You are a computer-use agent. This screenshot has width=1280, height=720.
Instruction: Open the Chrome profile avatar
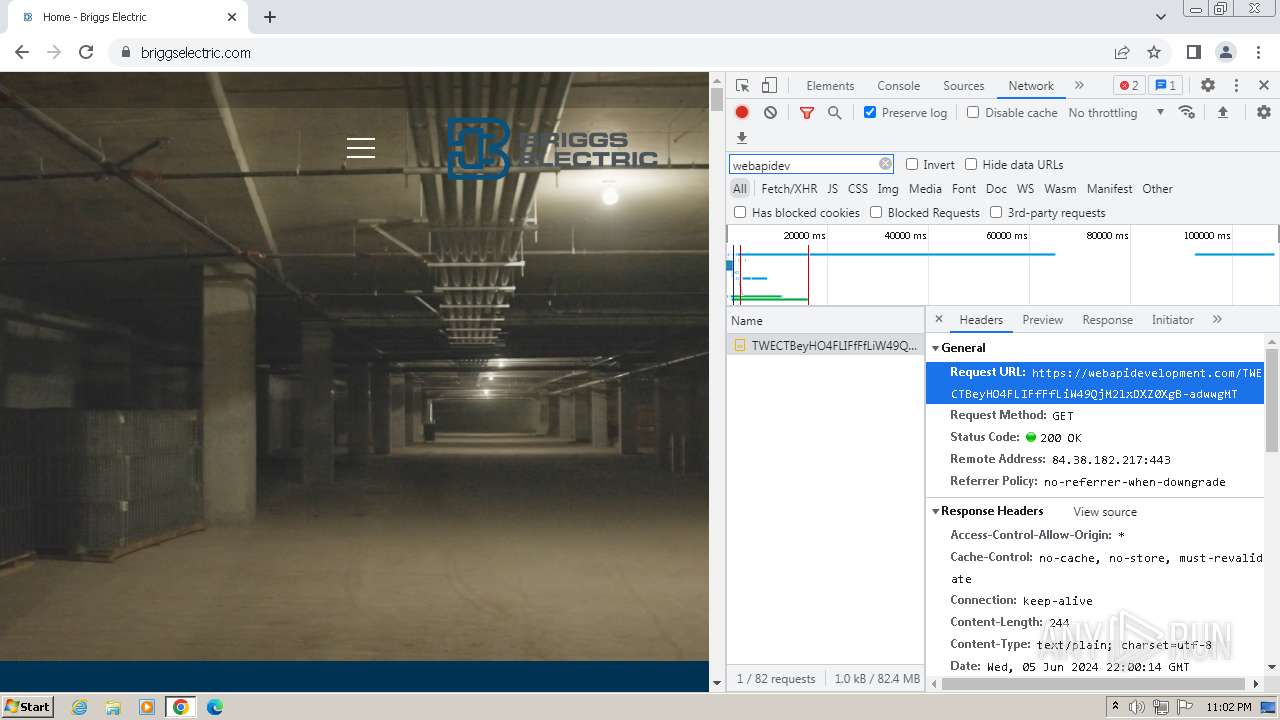[x=1225, y=52]
